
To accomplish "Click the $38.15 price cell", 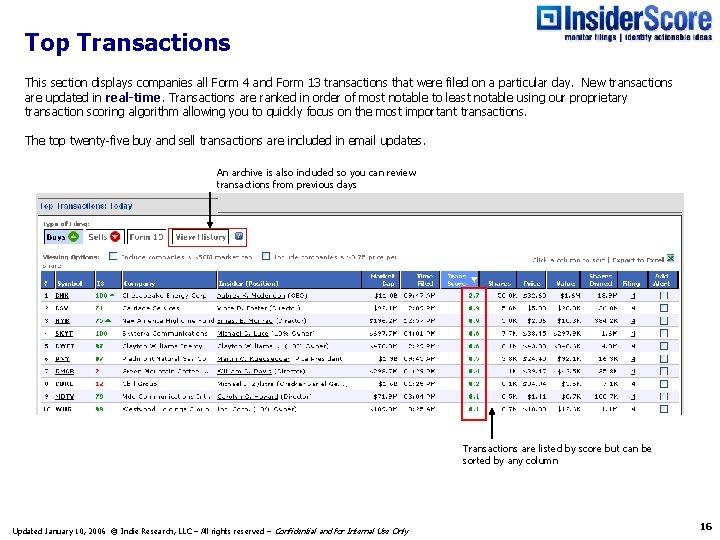I will [x=533, y=333].
